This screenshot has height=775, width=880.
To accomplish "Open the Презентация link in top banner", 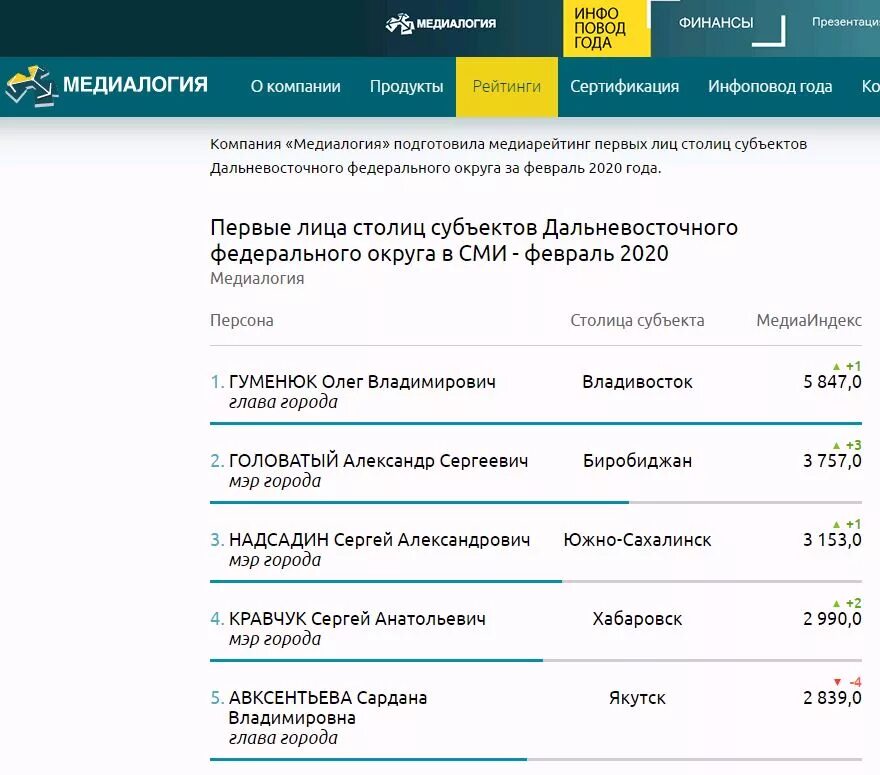I will click(x=845, y=22).
